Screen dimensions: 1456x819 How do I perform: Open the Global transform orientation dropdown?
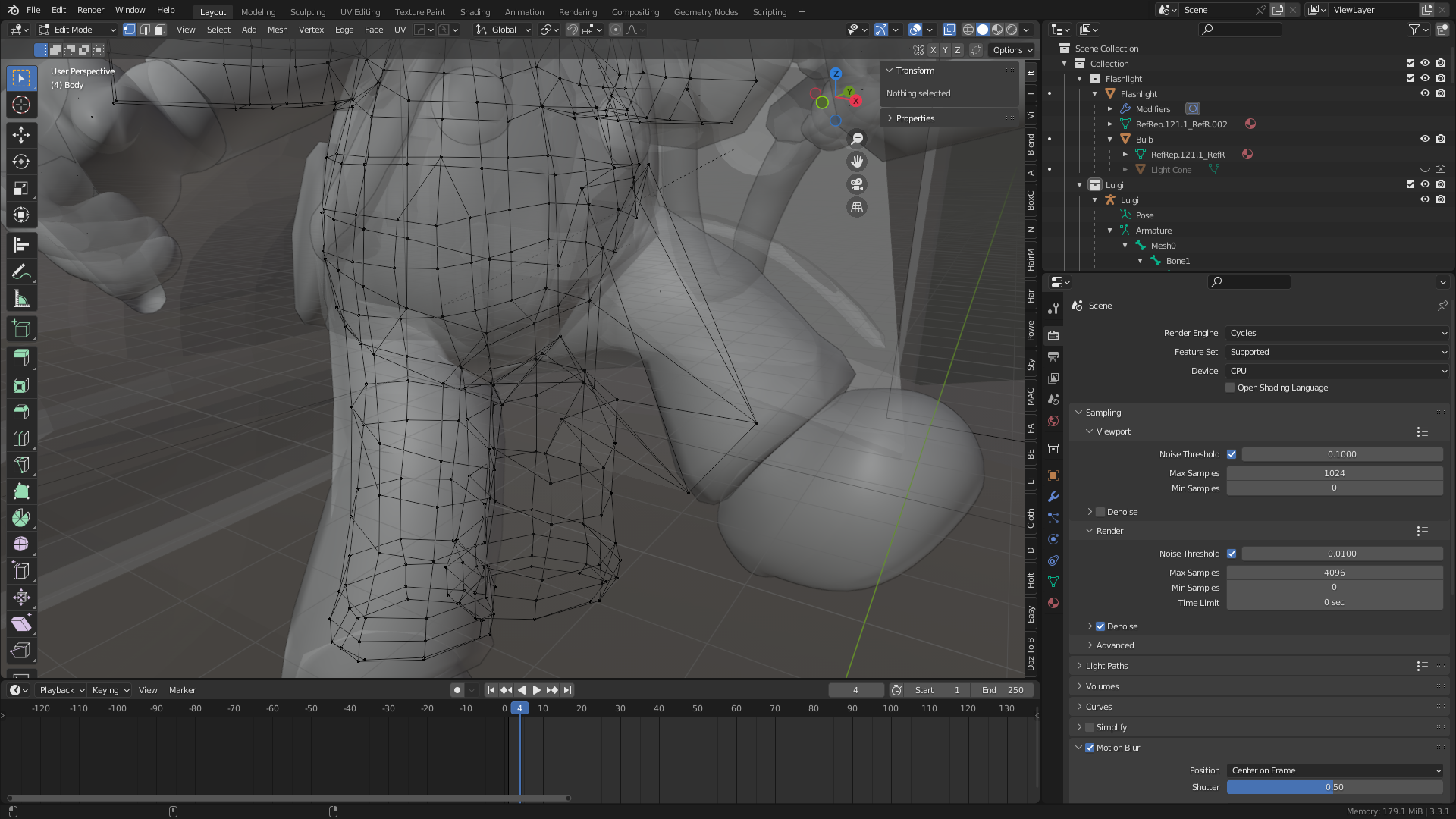(503, 30)
